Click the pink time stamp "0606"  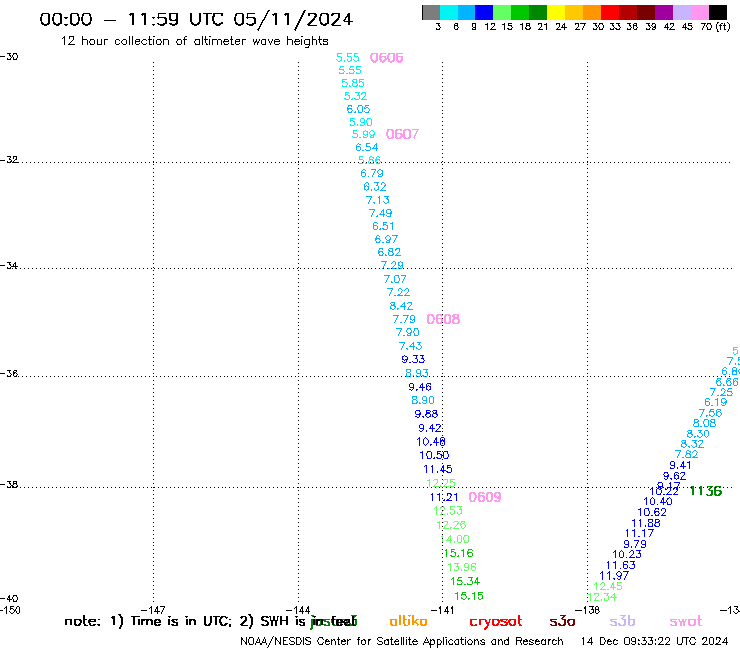click(387, 58)
